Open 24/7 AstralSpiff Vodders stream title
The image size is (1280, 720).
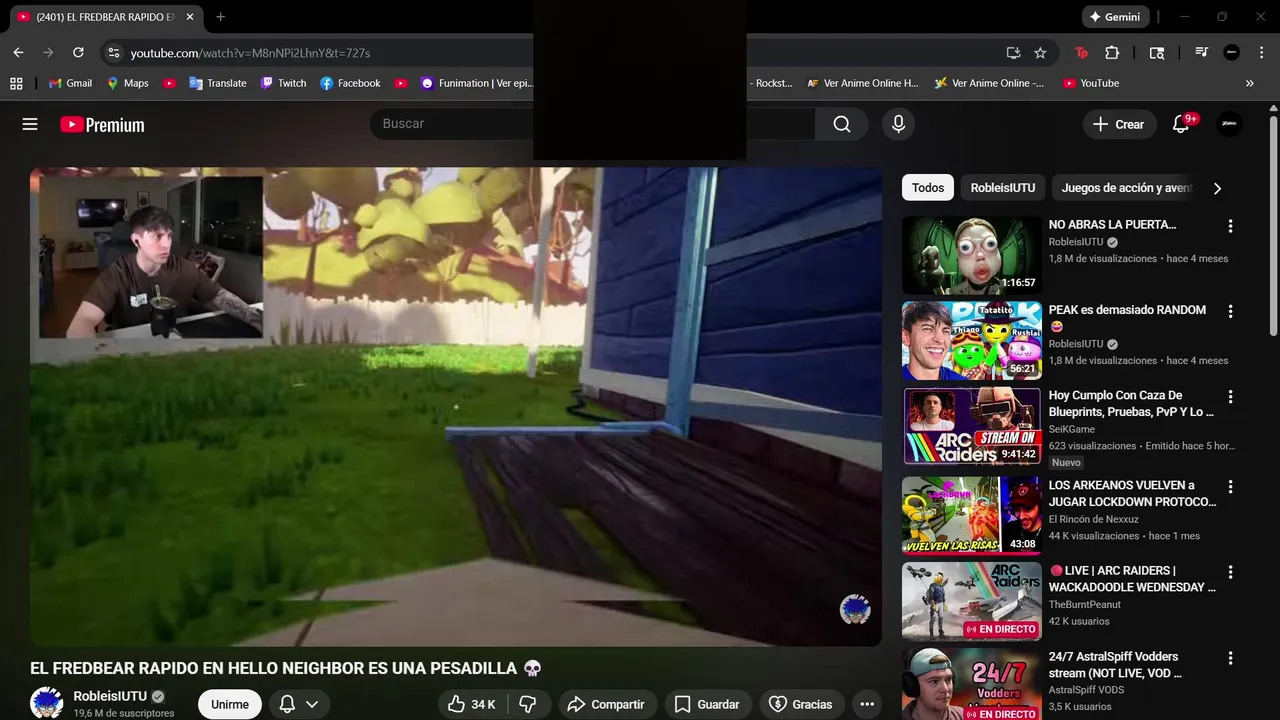coord(1115,665)
